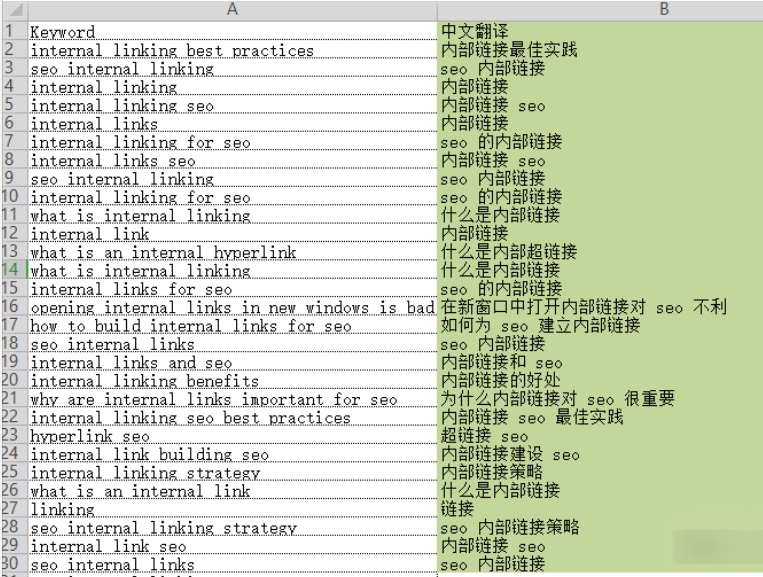This screenshot has width=763, height=577.
Task: Click cell 'seo 的内部链接' in row 10
Action: (600, 196)
